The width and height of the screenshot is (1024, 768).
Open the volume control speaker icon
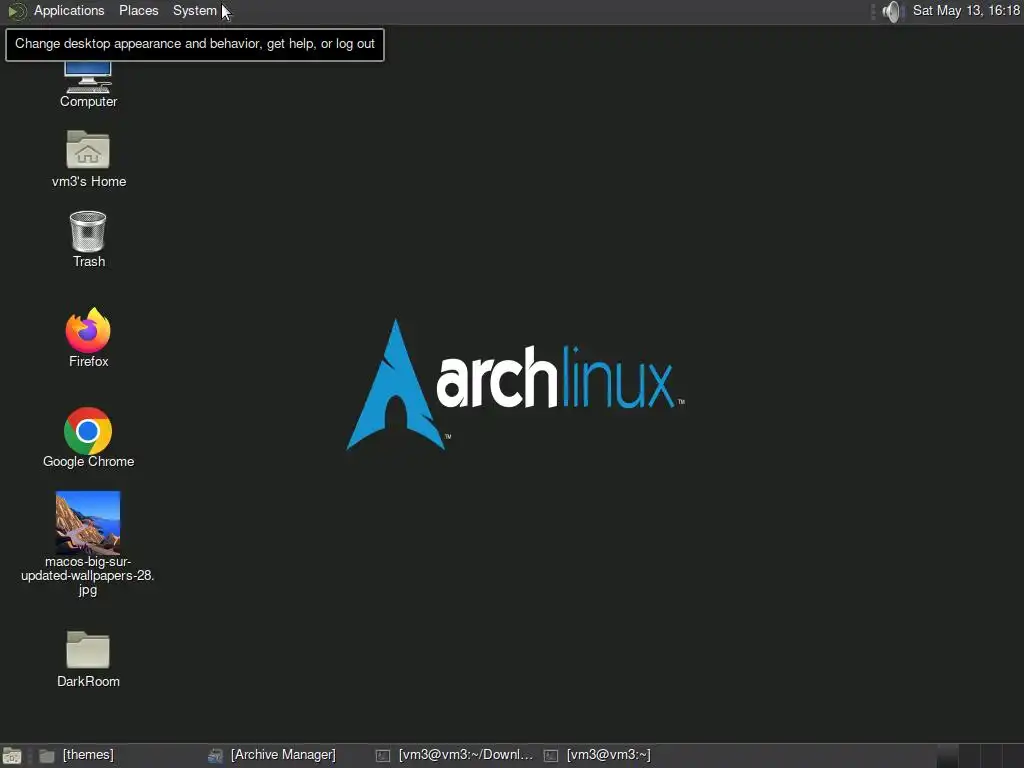[x=891, y=11]
